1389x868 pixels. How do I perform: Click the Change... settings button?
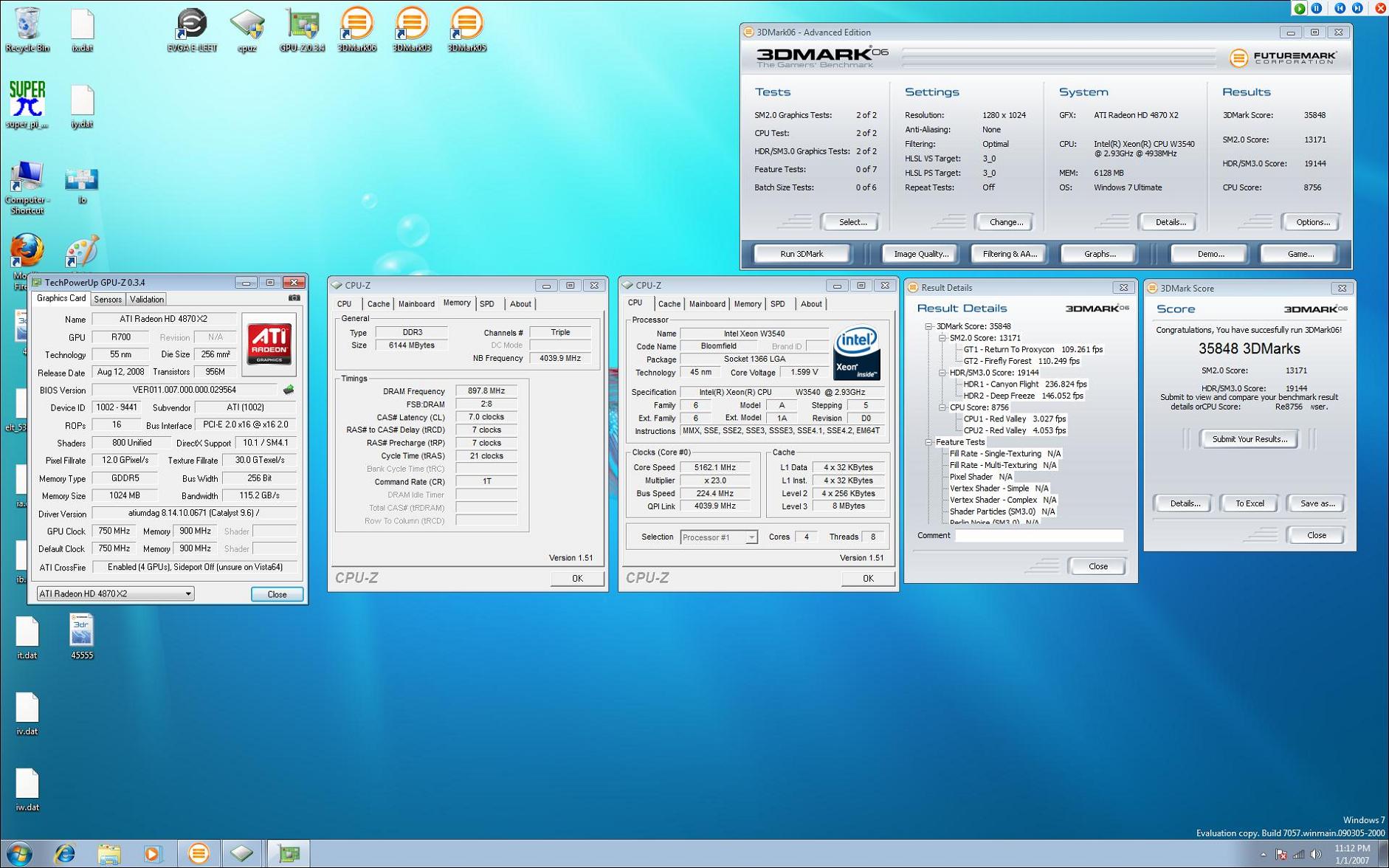(1006, 222)
